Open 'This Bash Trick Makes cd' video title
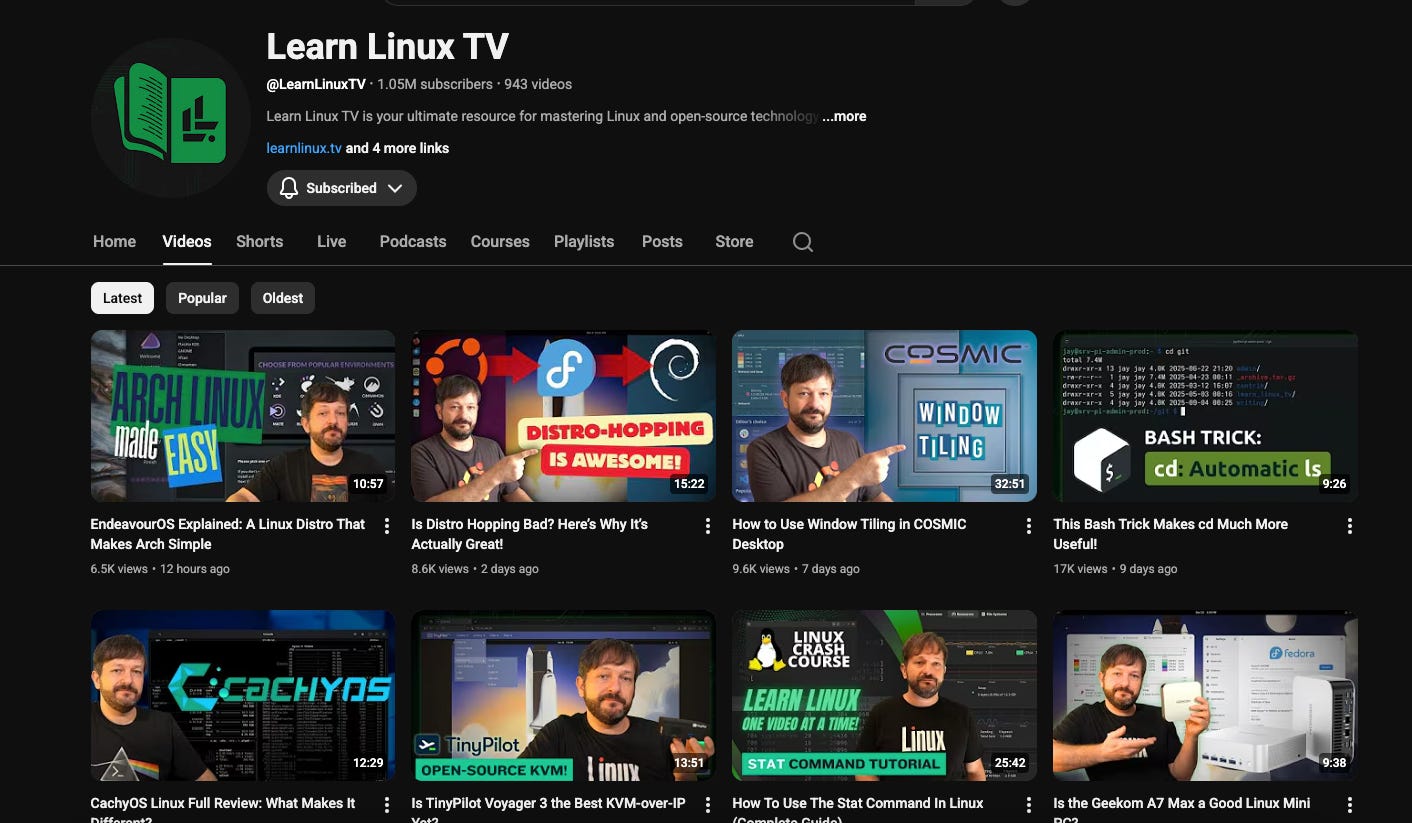1412x823 pixels. pos(1170,534)
